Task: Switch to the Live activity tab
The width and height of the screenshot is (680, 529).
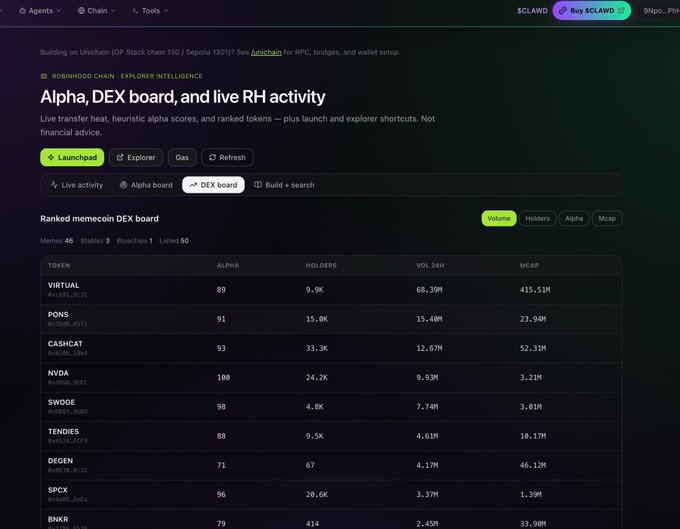Action: (x=77, y=185)
